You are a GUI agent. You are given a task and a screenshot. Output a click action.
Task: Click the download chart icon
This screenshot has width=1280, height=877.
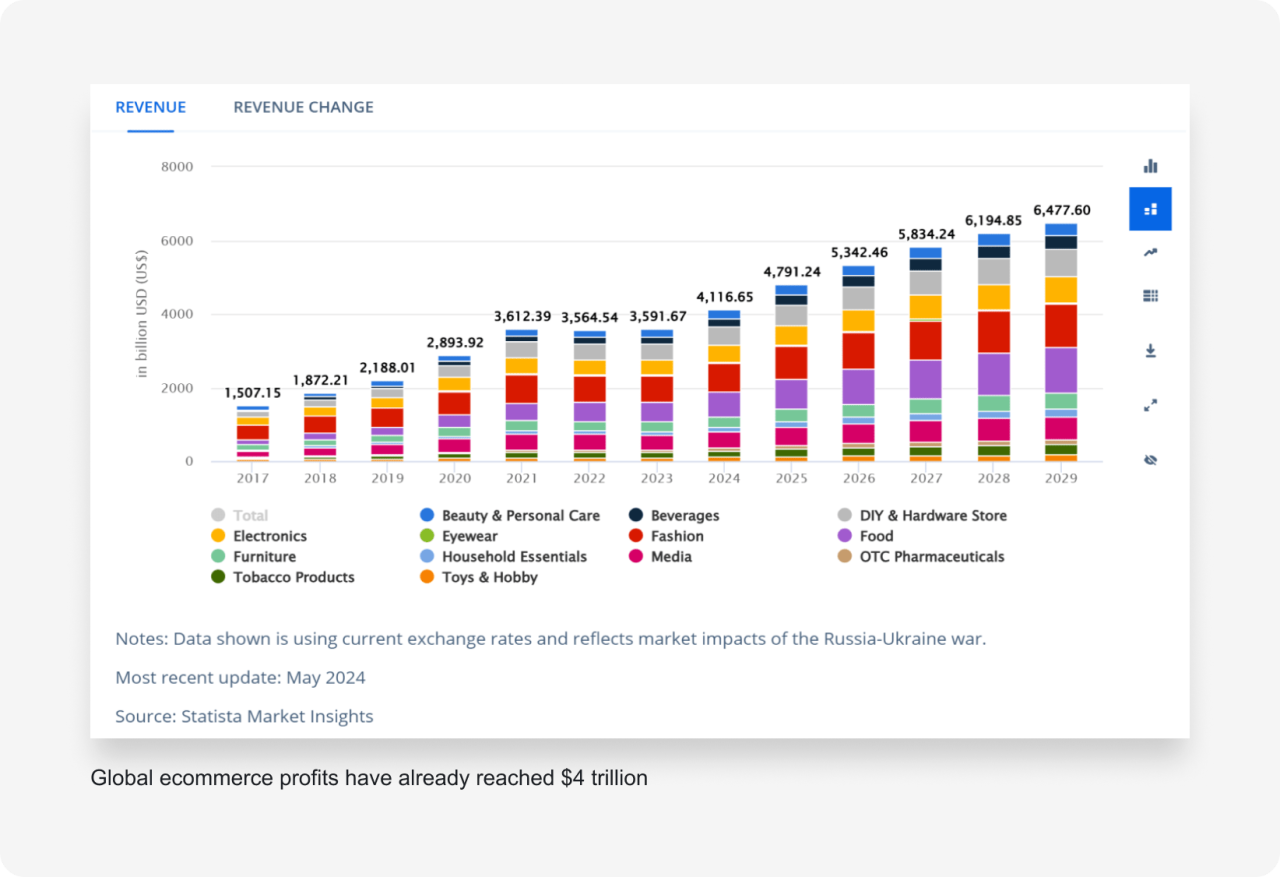point(1150,351)
